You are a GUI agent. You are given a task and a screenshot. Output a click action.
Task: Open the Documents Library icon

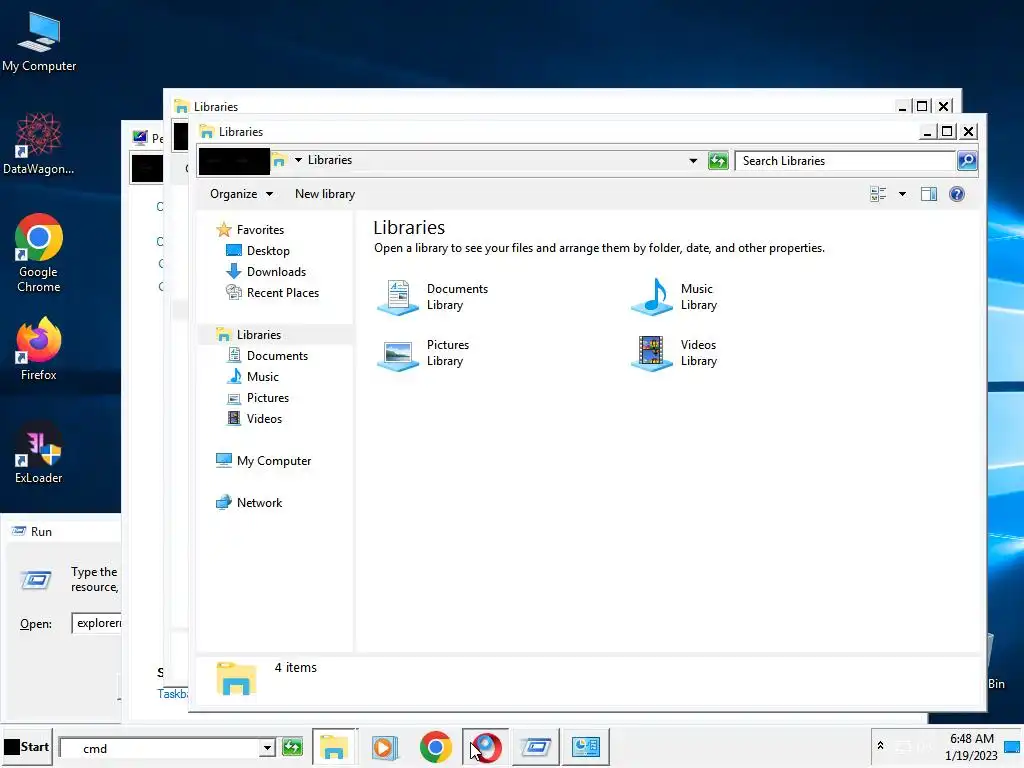pyautogui.click(x=398, y=297)
